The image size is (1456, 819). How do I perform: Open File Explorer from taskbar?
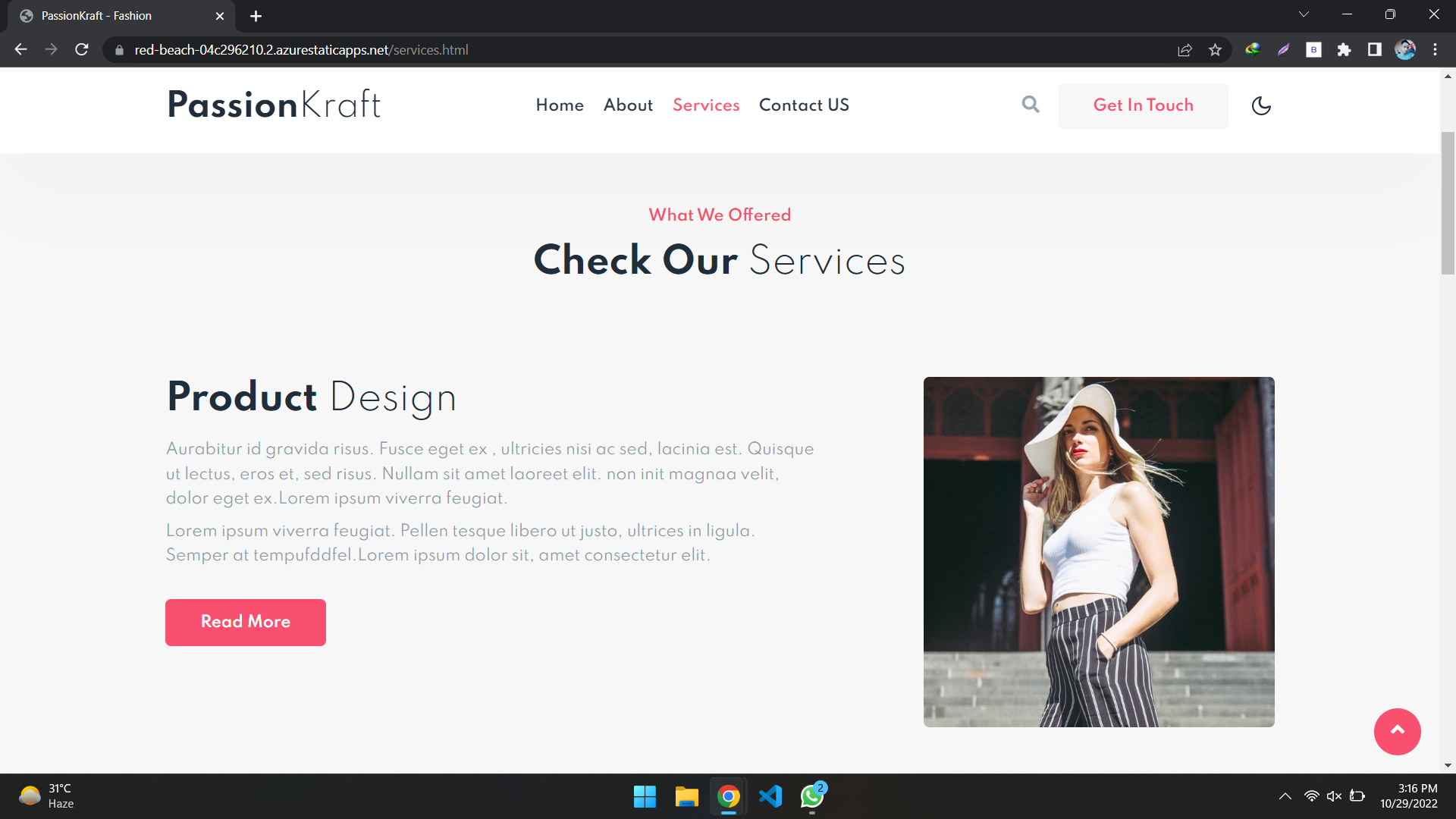point(686,797)
